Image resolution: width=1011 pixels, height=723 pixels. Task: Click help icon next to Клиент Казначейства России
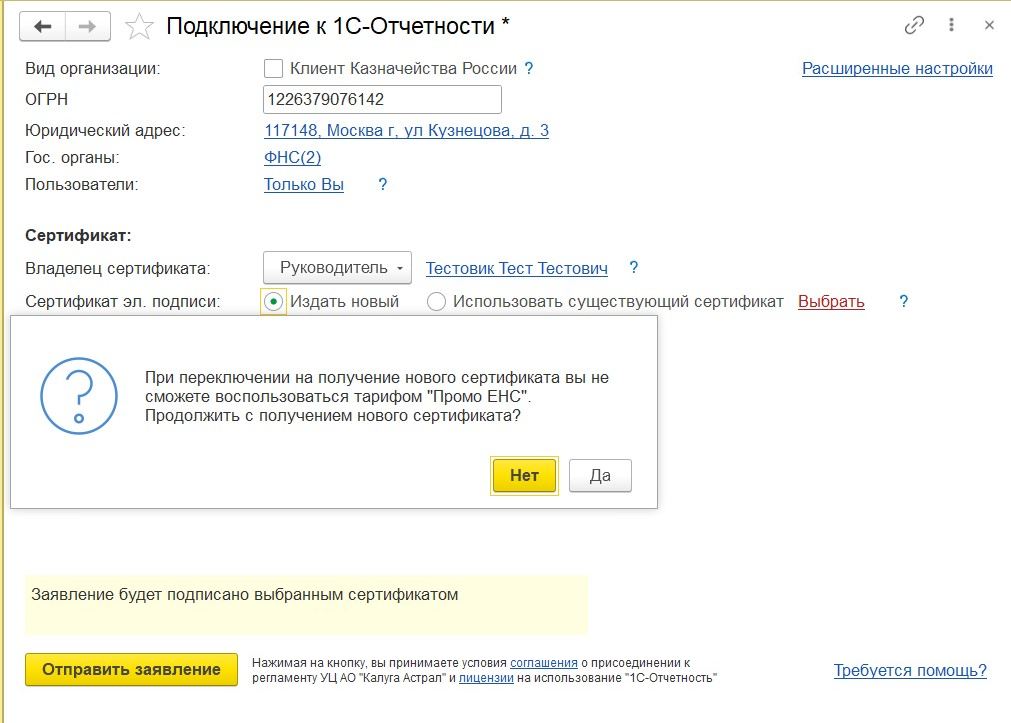pos(529,69)
